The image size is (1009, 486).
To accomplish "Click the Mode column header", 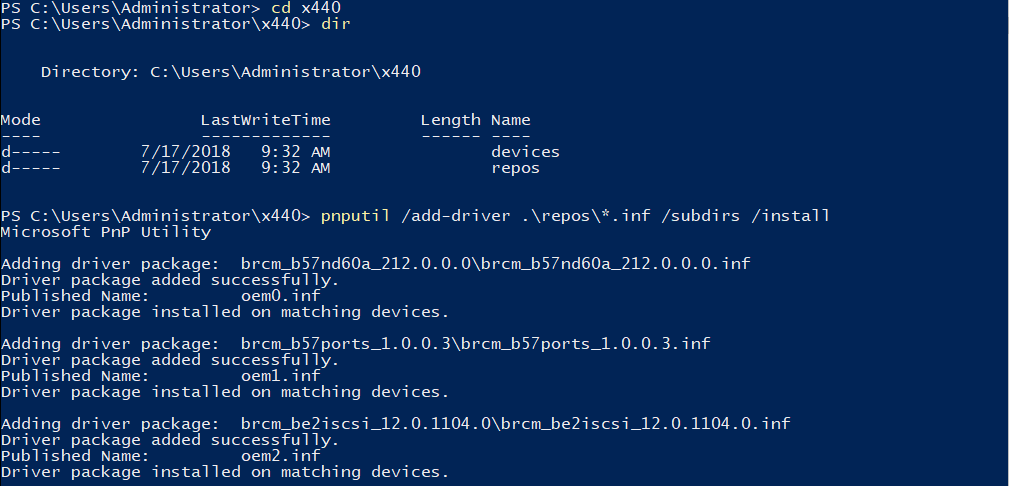I will (21, 120).
